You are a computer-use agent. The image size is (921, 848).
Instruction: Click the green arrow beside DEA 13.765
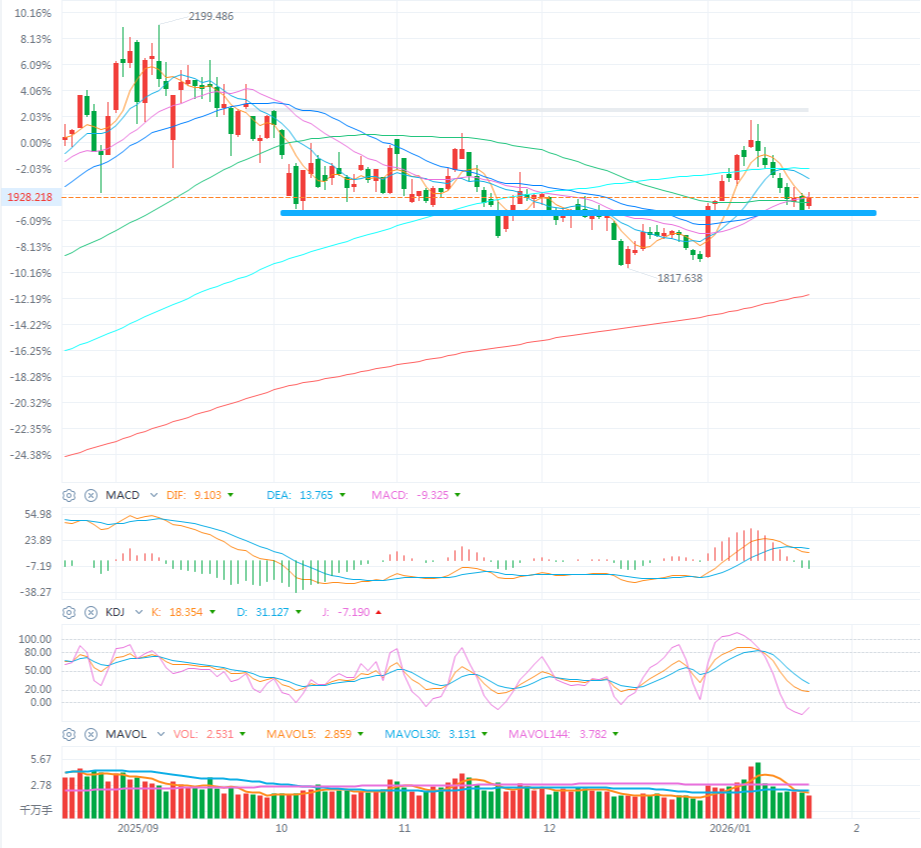(x=342, y=495)
